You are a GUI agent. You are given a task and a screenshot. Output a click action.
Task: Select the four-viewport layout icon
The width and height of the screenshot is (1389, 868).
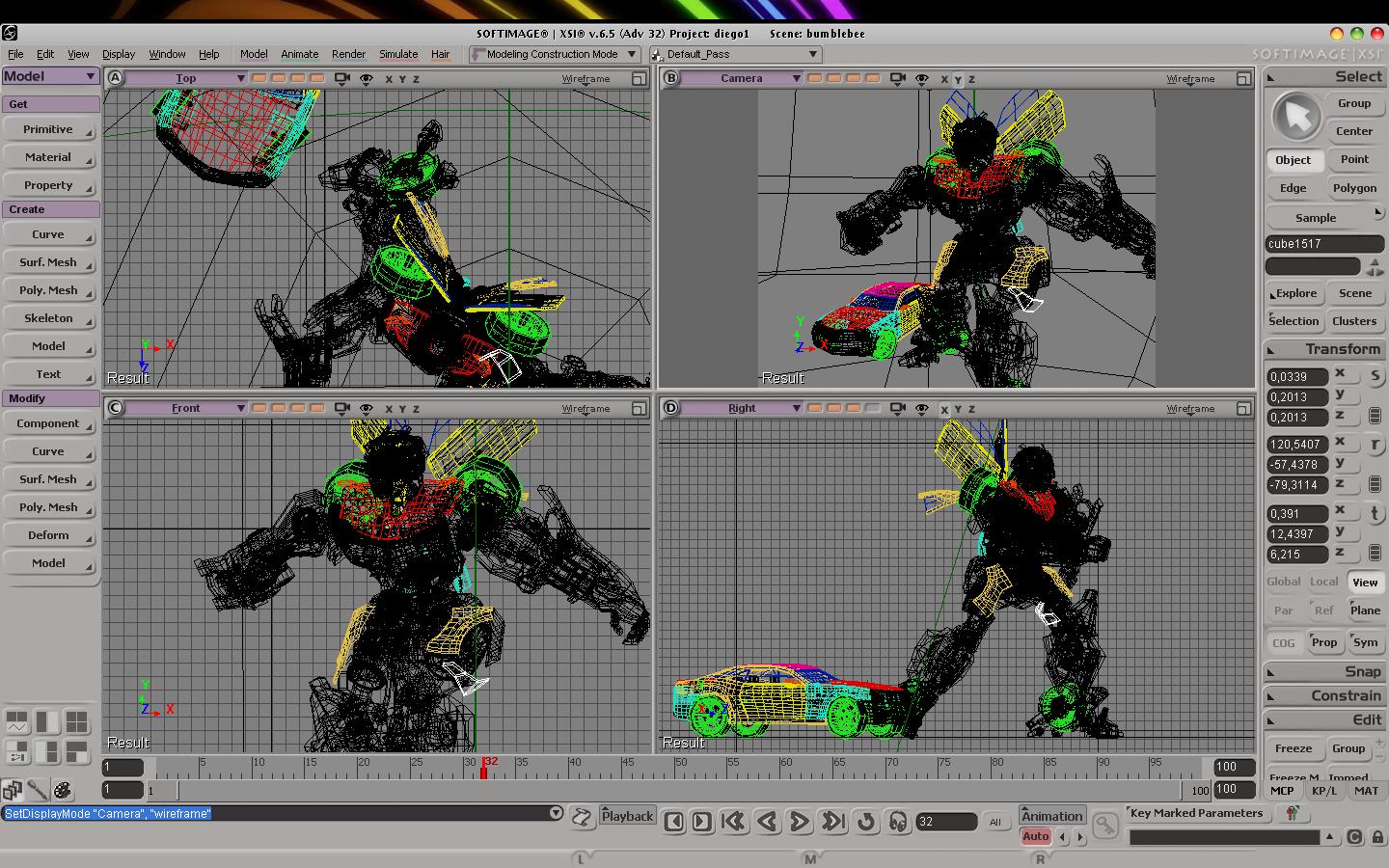point(77,721)
